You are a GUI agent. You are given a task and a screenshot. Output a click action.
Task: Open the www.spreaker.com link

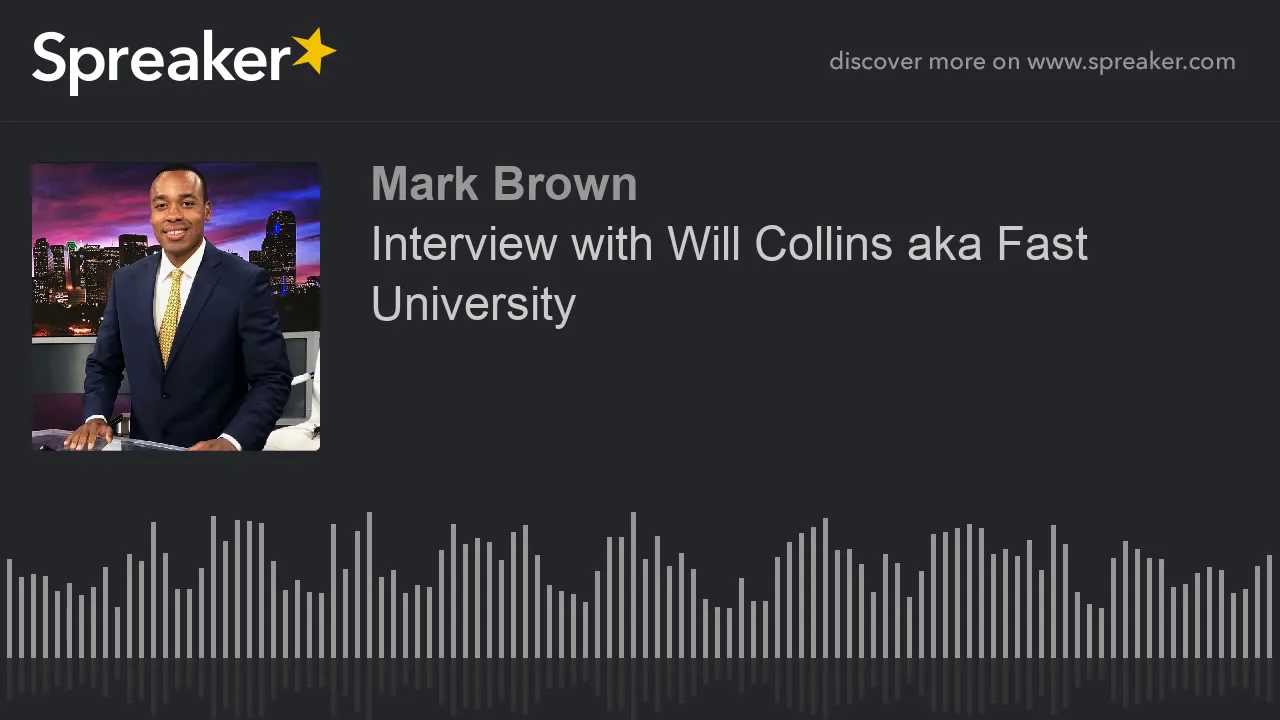pos(1131,62)
